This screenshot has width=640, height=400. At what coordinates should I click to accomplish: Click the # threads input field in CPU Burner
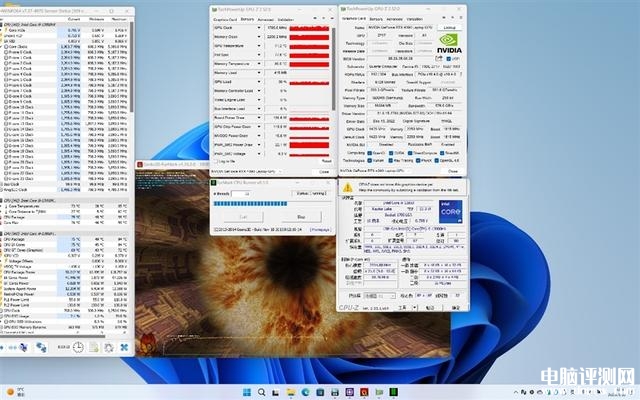241,193
